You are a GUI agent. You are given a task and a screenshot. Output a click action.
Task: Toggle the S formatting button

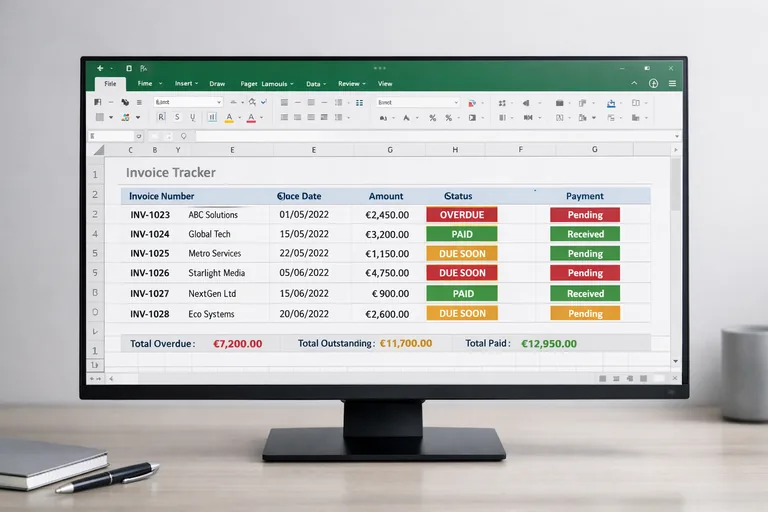tap(177, 117)
